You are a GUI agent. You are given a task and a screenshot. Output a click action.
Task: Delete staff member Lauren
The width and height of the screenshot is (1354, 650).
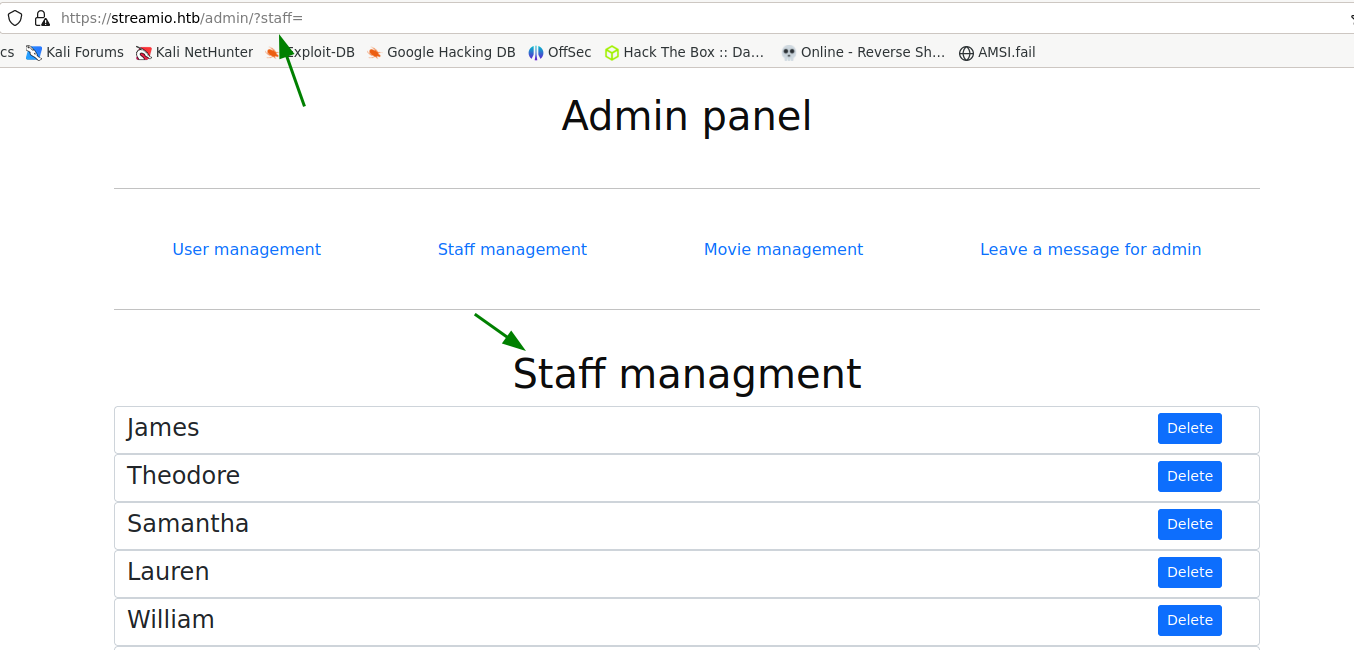point(1189,572)
